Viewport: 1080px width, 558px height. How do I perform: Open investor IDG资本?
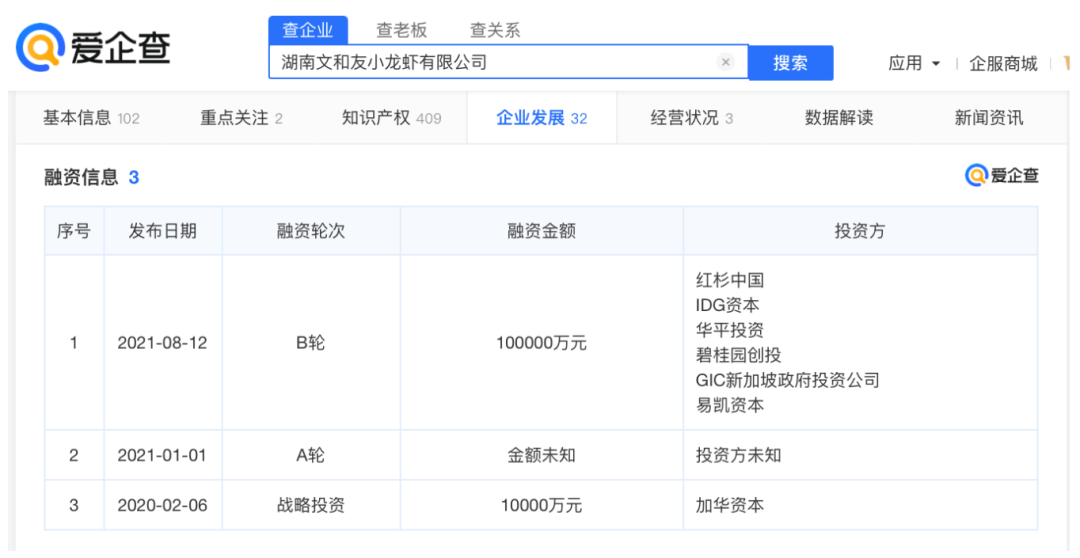click(x=727, y=304)
